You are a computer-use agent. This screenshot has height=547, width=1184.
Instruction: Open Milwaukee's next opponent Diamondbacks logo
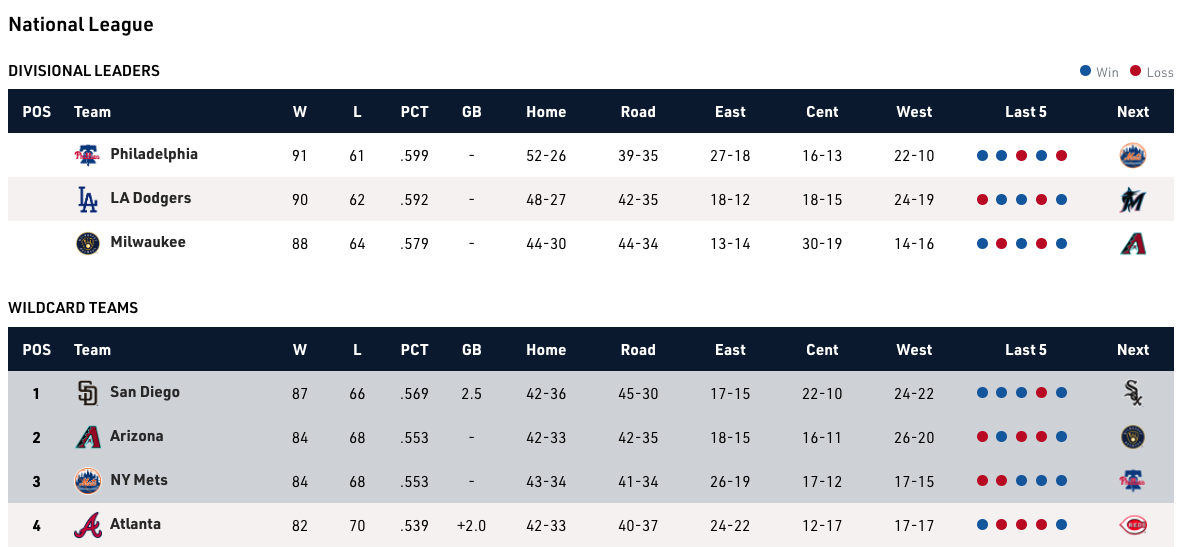point(1133,243)
